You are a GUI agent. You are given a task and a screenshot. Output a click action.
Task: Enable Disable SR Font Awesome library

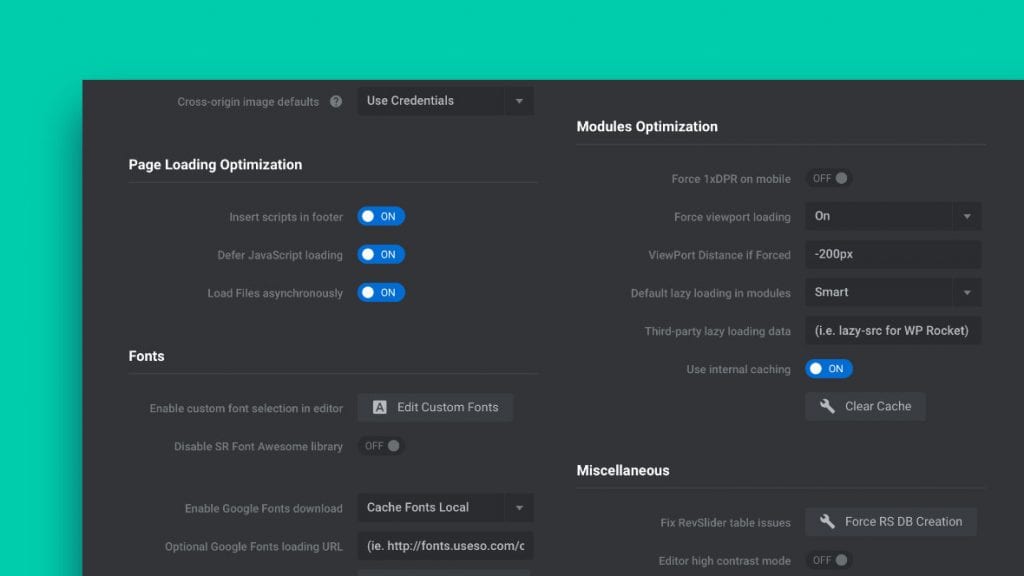coord(380,446)
